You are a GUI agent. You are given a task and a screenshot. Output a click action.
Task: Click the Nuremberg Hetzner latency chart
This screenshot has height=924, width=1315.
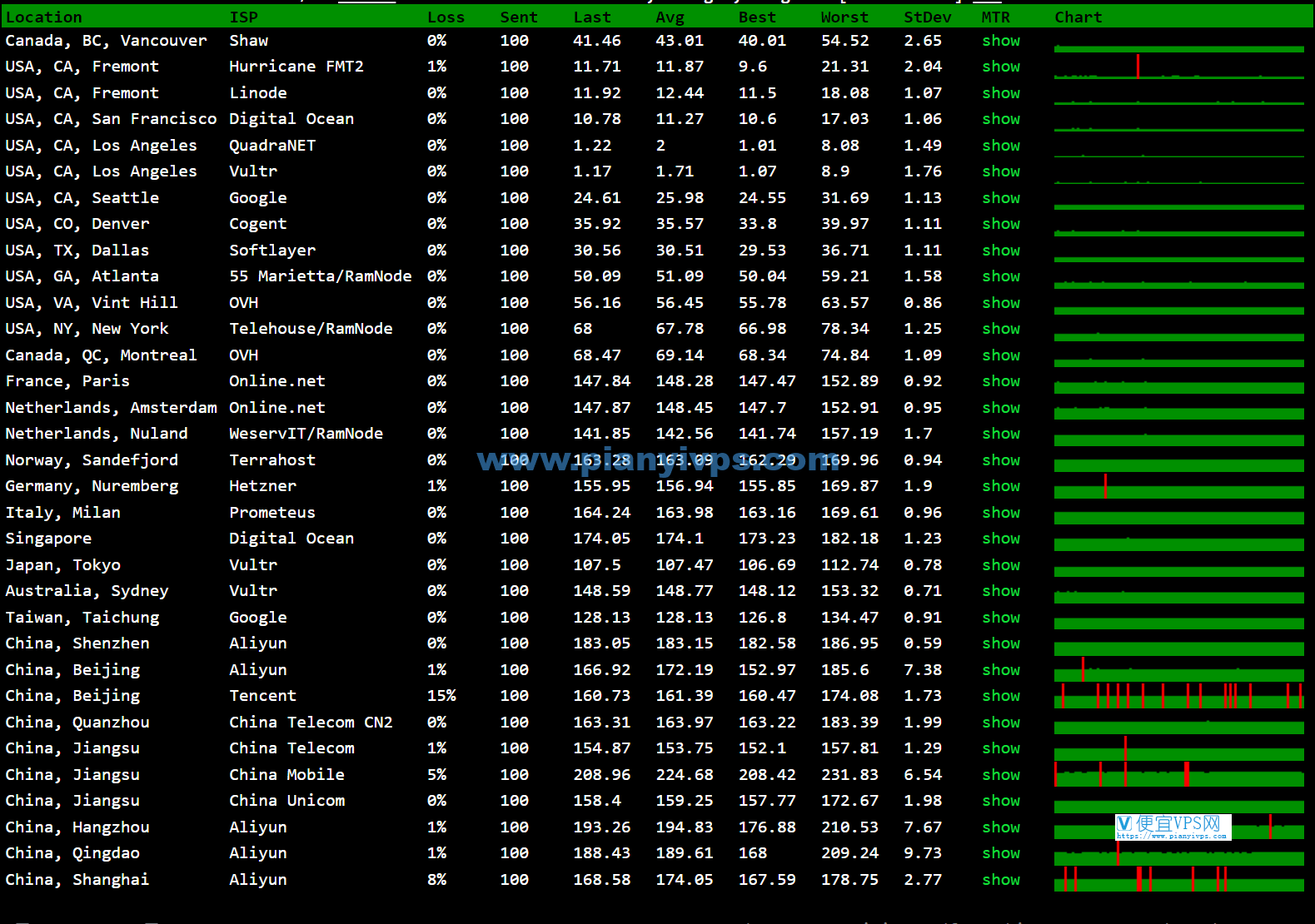[1178, 486]
